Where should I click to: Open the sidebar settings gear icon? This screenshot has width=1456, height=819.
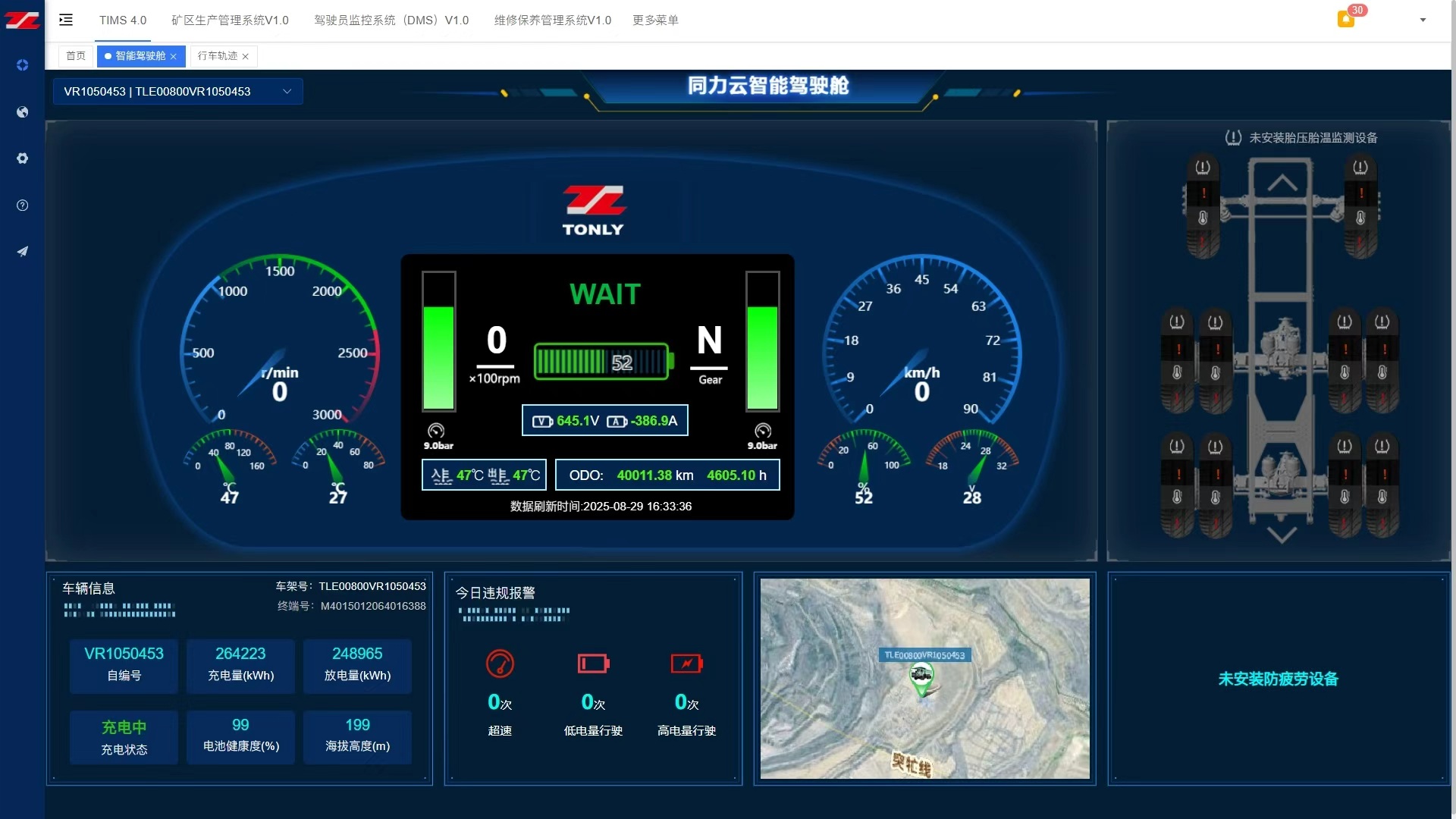coord(22,158)
